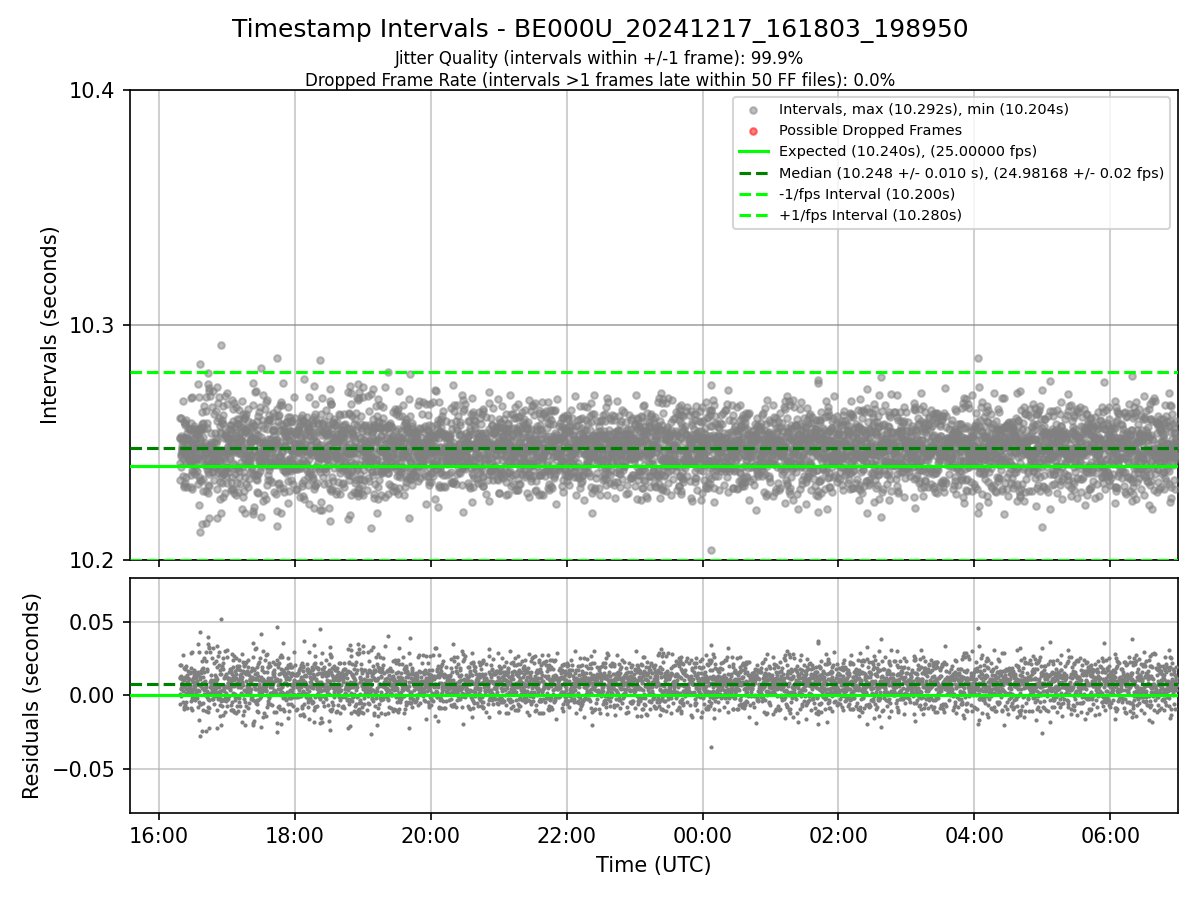Click the 22:00 time tick label
This screenshot has height=900, width=1200.
567,836
